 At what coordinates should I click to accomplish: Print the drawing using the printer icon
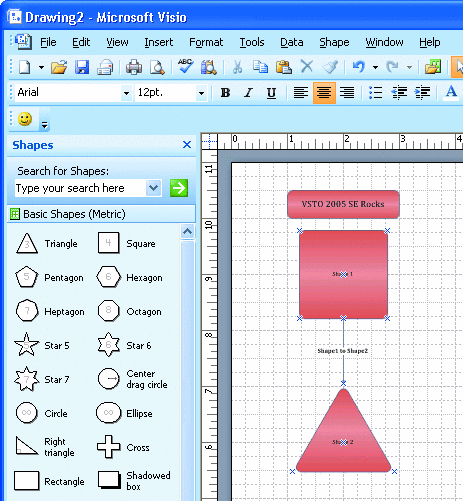pyautogui.click(x=134, y=67)
